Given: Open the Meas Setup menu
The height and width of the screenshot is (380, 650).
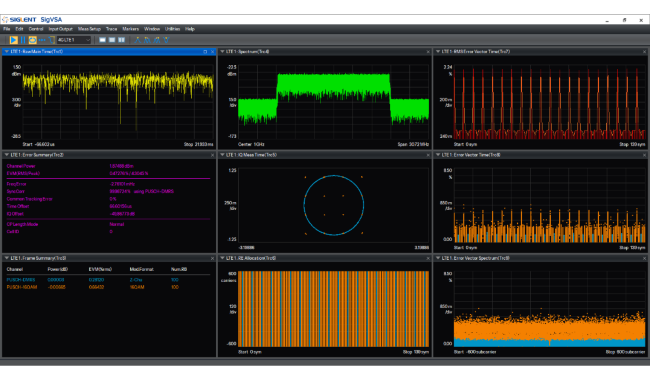Looking at the screenshot, I should [90, 29].
